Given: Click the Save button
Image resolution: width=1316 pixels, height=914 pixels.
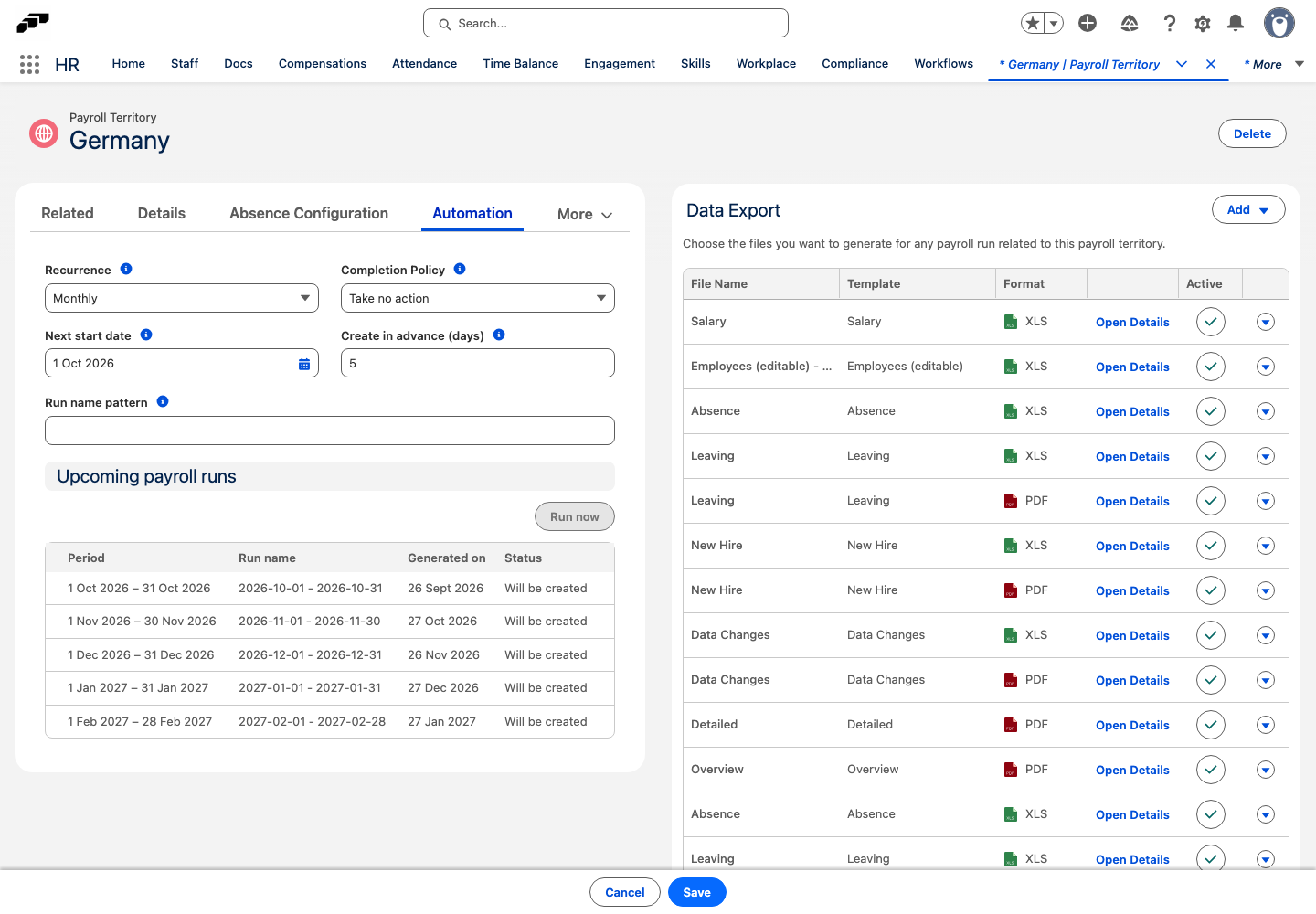Looking at the screenshot, I should [697, 892].
